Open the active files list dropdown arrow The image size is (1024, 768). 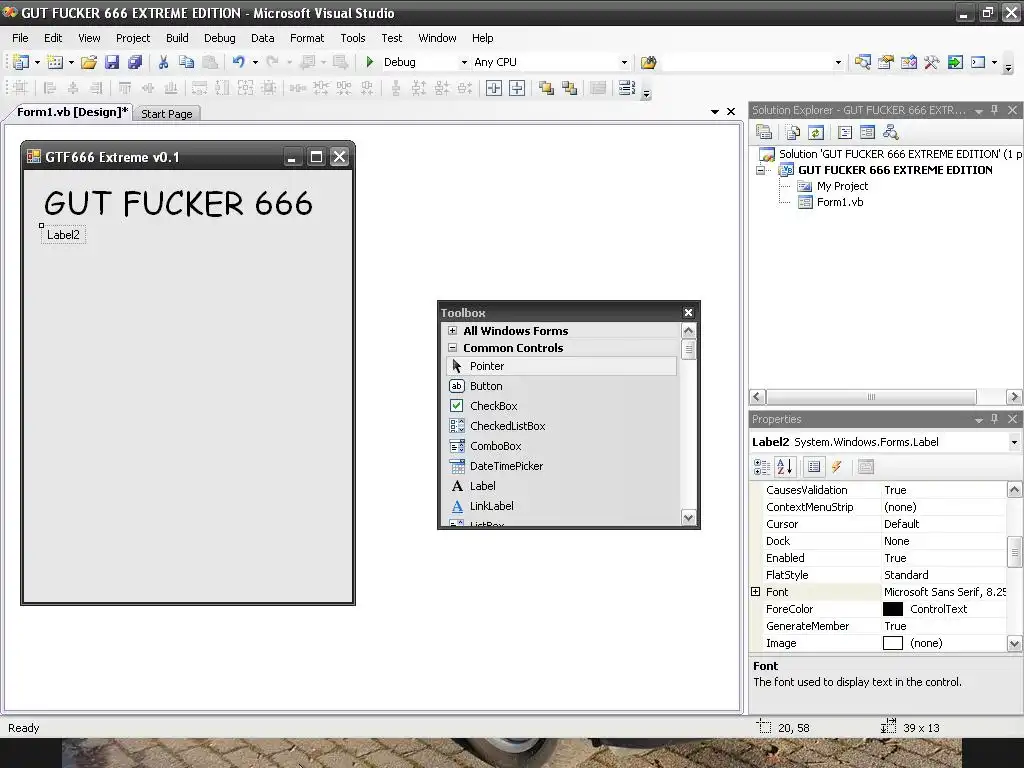point(715,112)
